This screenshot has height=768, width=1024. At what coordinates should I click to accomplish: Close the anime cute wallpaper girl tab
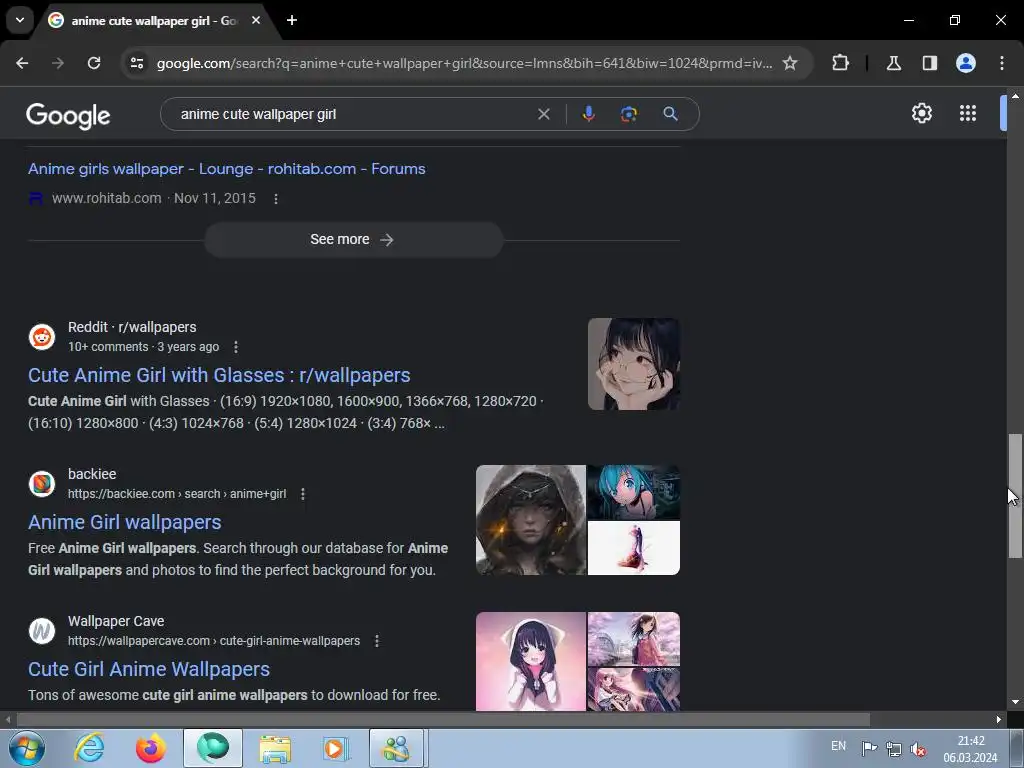coord(256,20)
